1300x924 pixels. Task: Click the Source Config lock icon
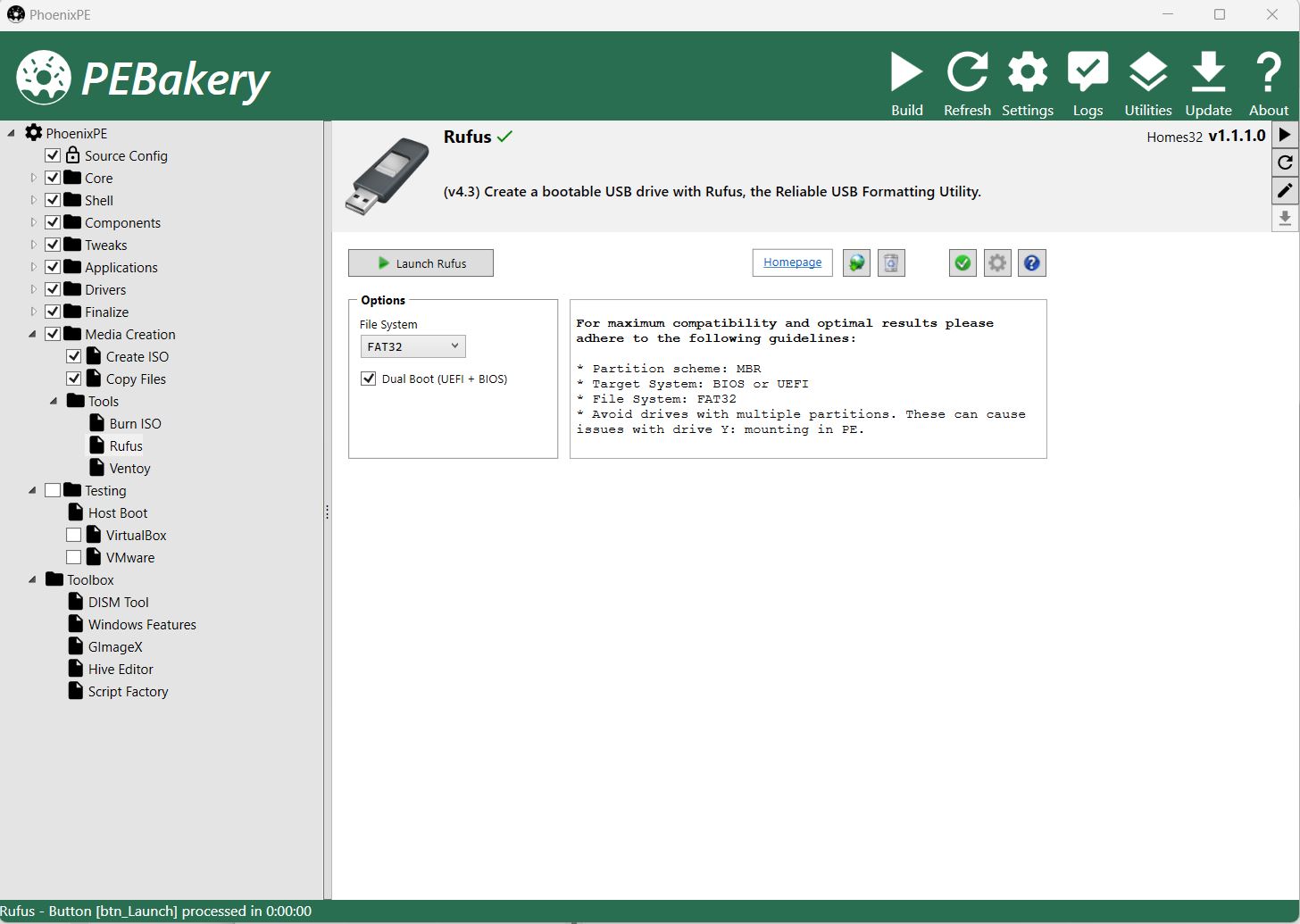pos(73,155)
